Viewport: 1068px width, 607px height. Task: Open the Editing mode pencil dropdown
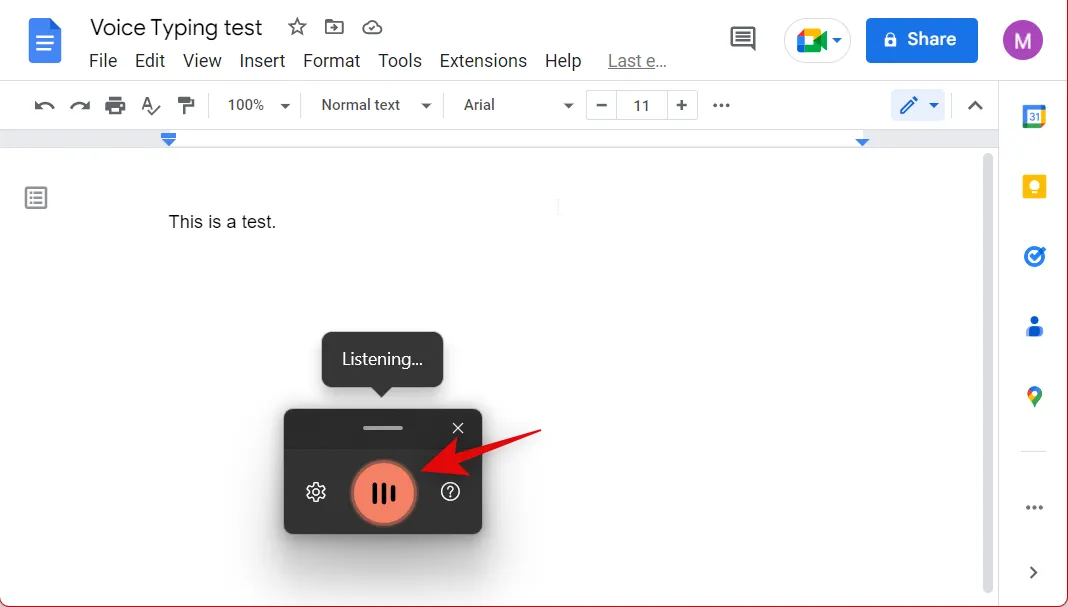918,105
